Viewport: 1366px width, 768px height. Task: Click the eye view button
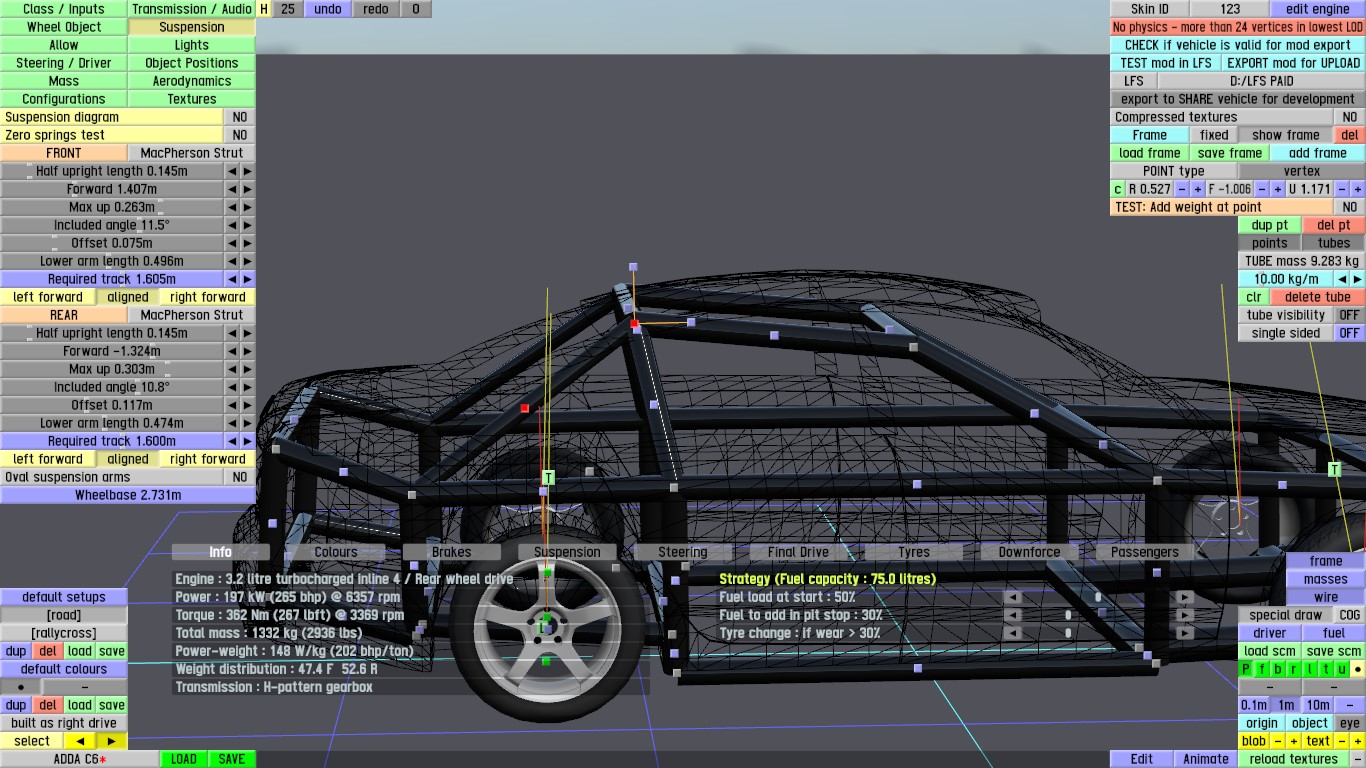coord(1350,723)
